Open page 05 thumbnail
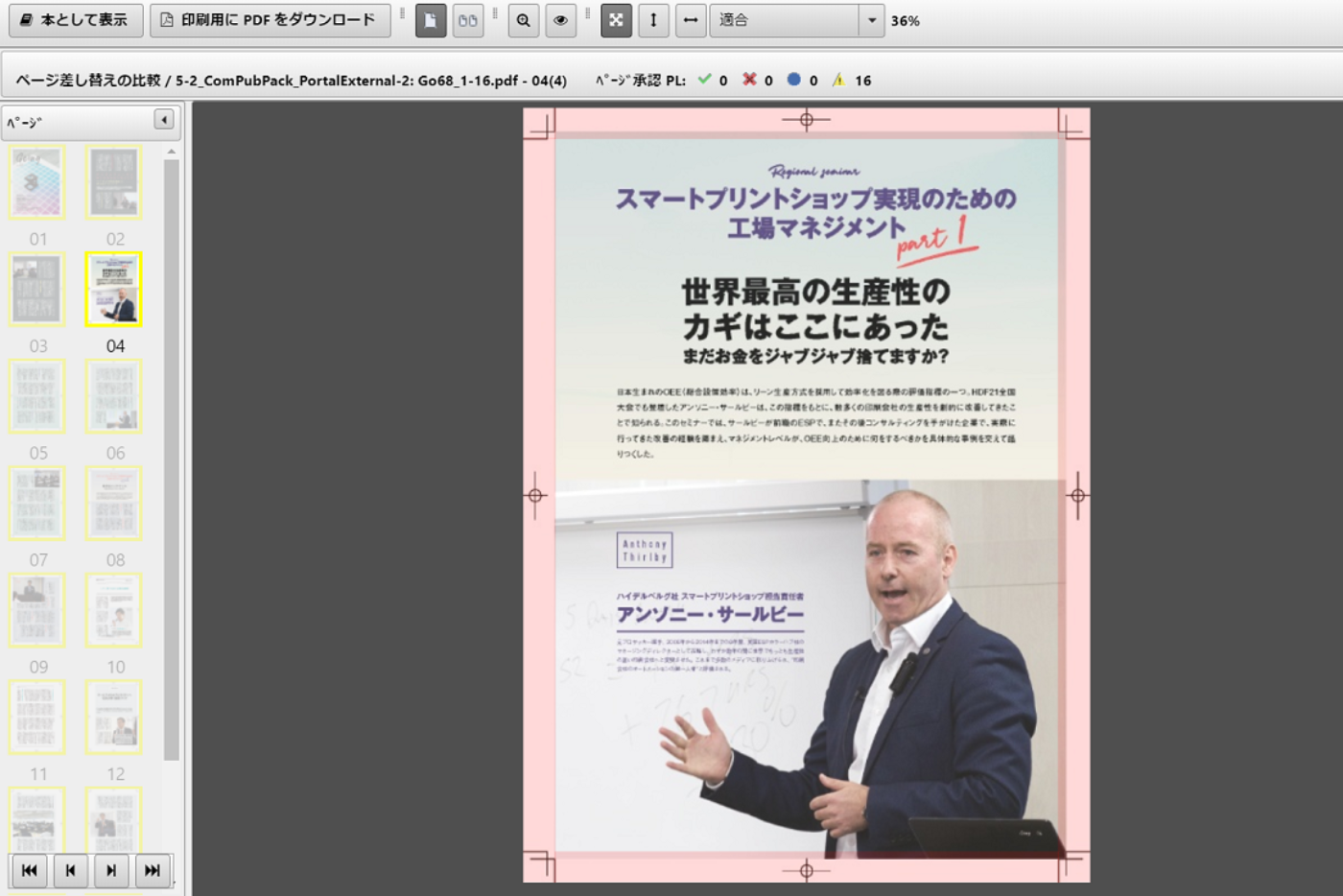Screen dimensions: 1343x896 [37, 396]
